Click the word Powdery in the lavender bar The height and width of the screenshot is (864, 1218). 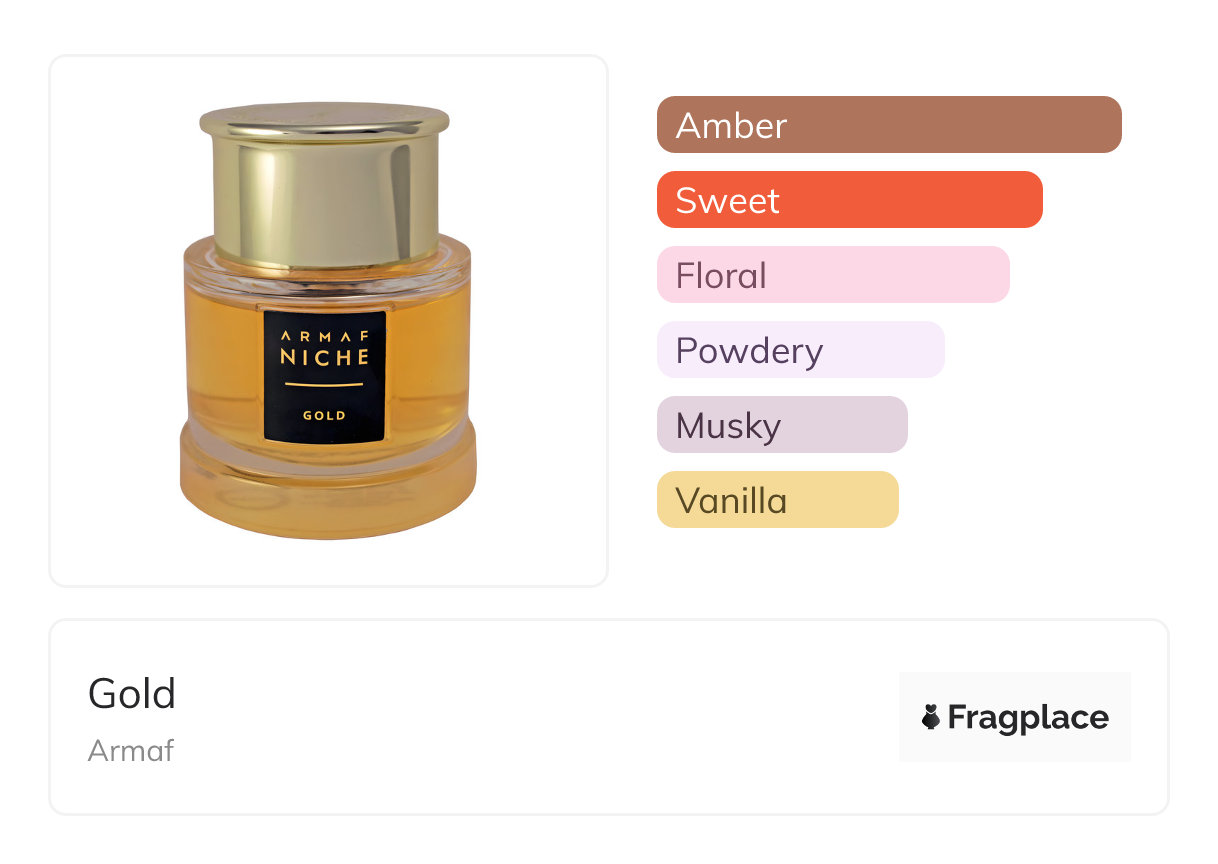(x=749, y=351)
